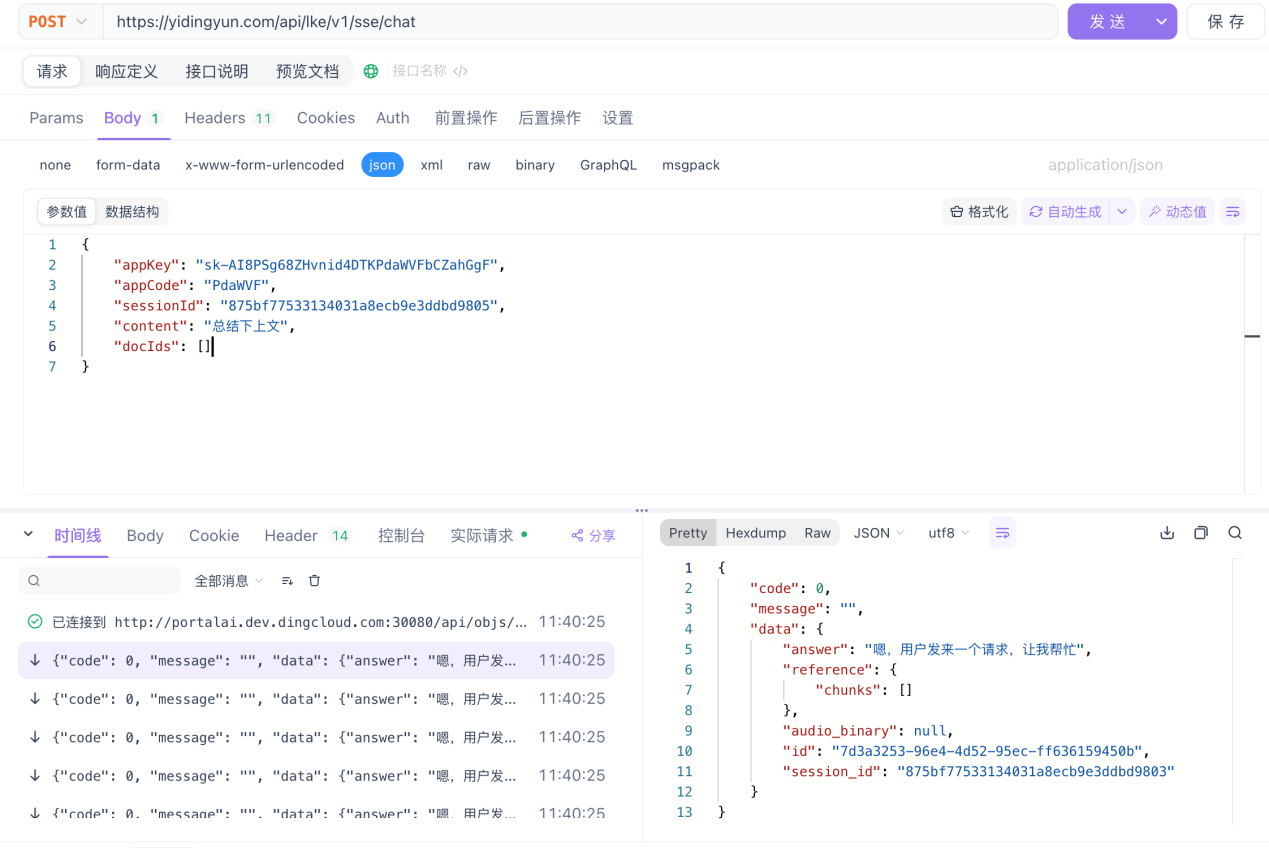Copy response using the copy icon

1201,533
